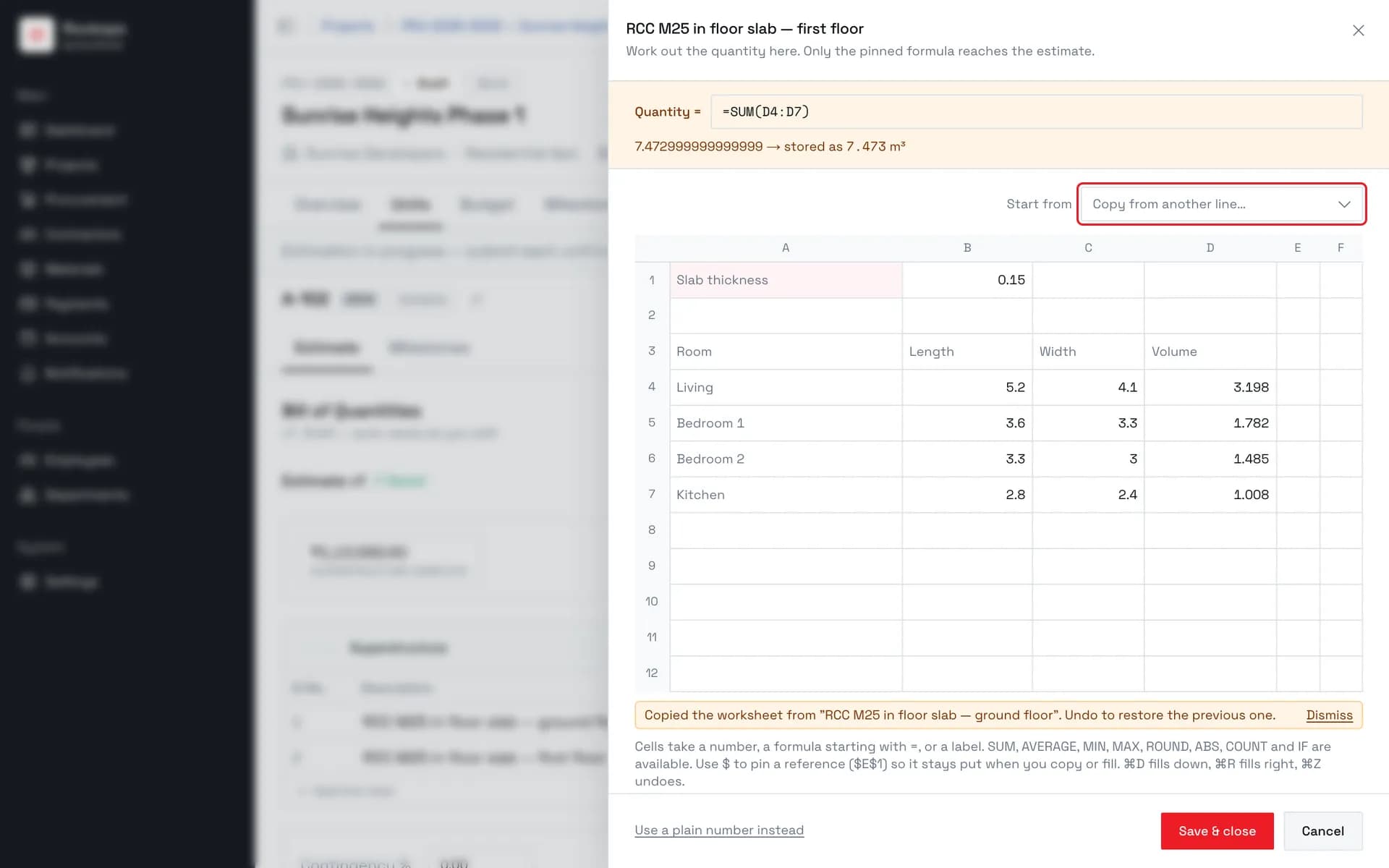1389x868 pixels.
Task: Dismiss the copied worksheet notice
Action: pyautogui.click(x=1329, y=715)
